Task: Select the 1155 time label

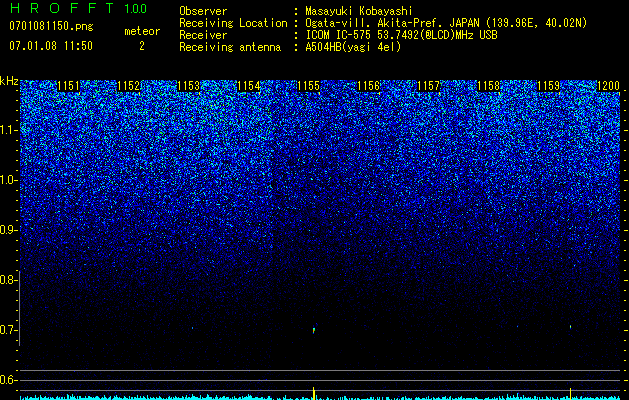Action: [308, 86]
